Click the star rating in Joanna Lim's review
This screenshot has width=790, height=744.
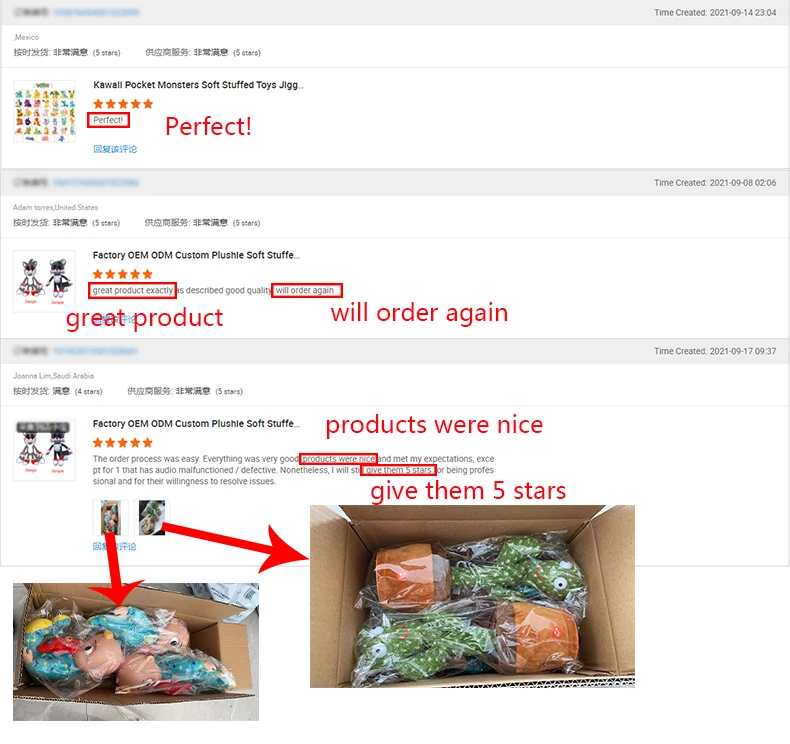click(x=122, y=443)
